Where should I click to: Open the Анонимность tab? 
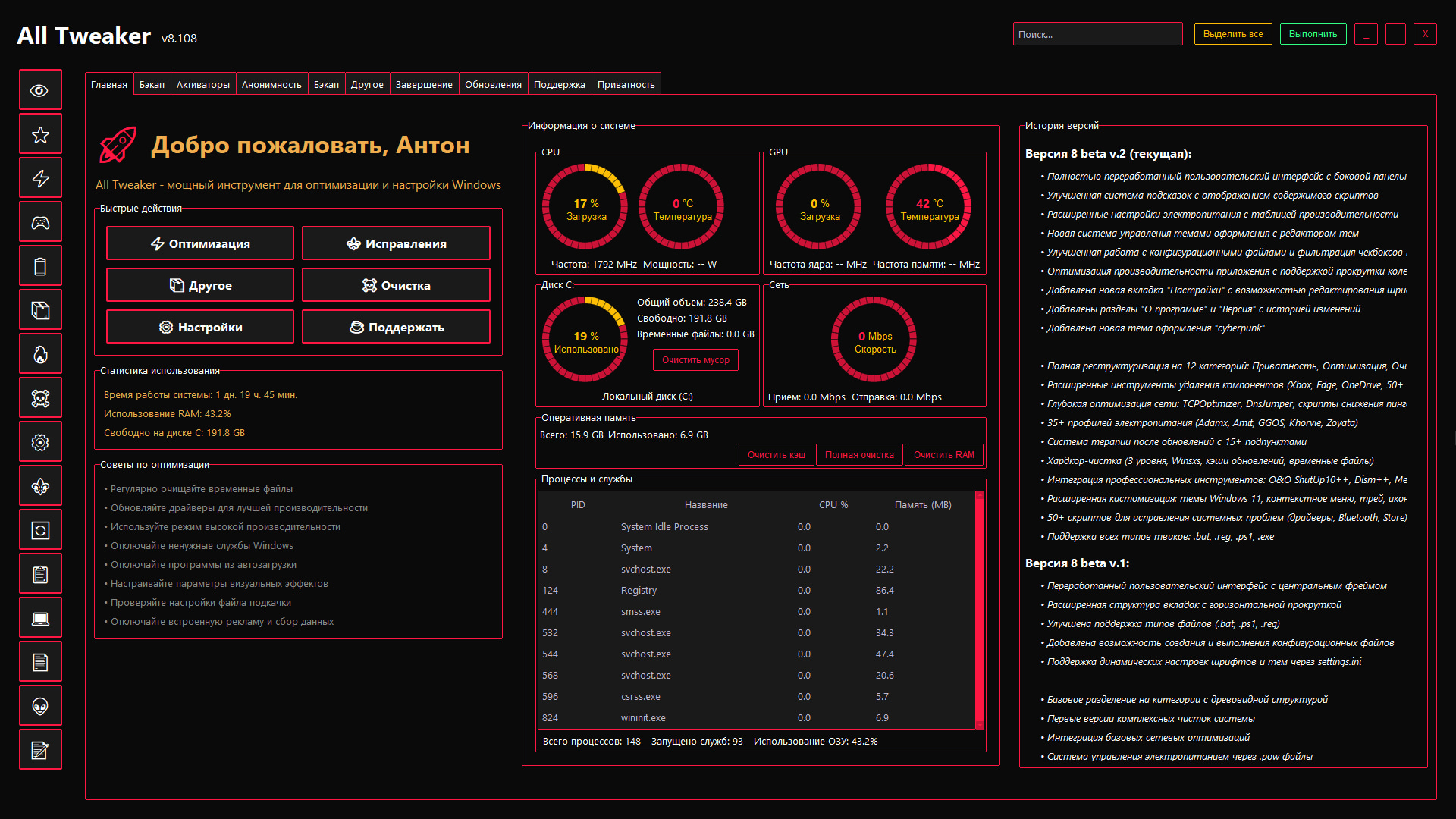pos(271,83)
